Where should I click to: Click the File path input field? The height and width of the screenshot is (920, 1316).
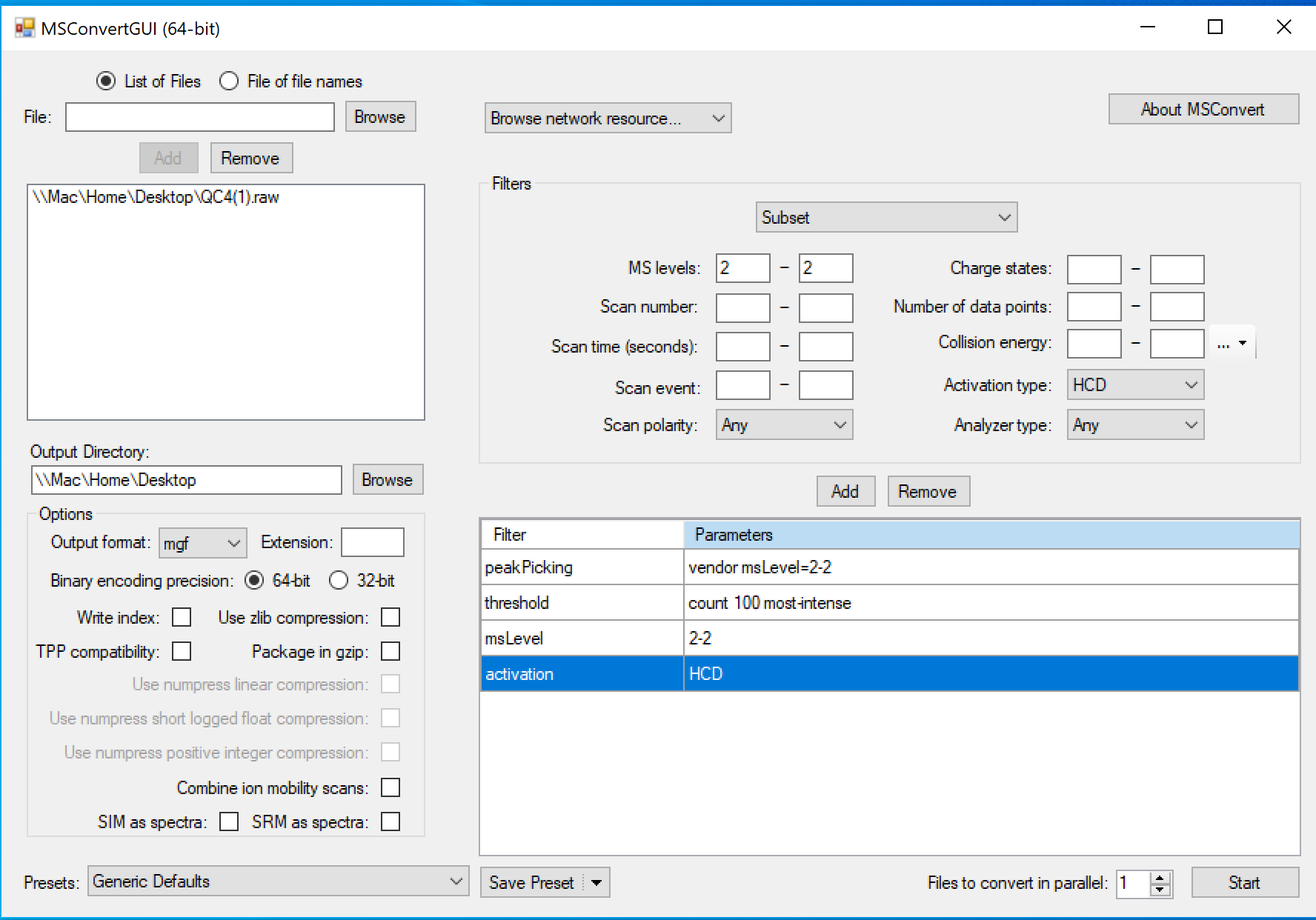(x=200, y=117)
